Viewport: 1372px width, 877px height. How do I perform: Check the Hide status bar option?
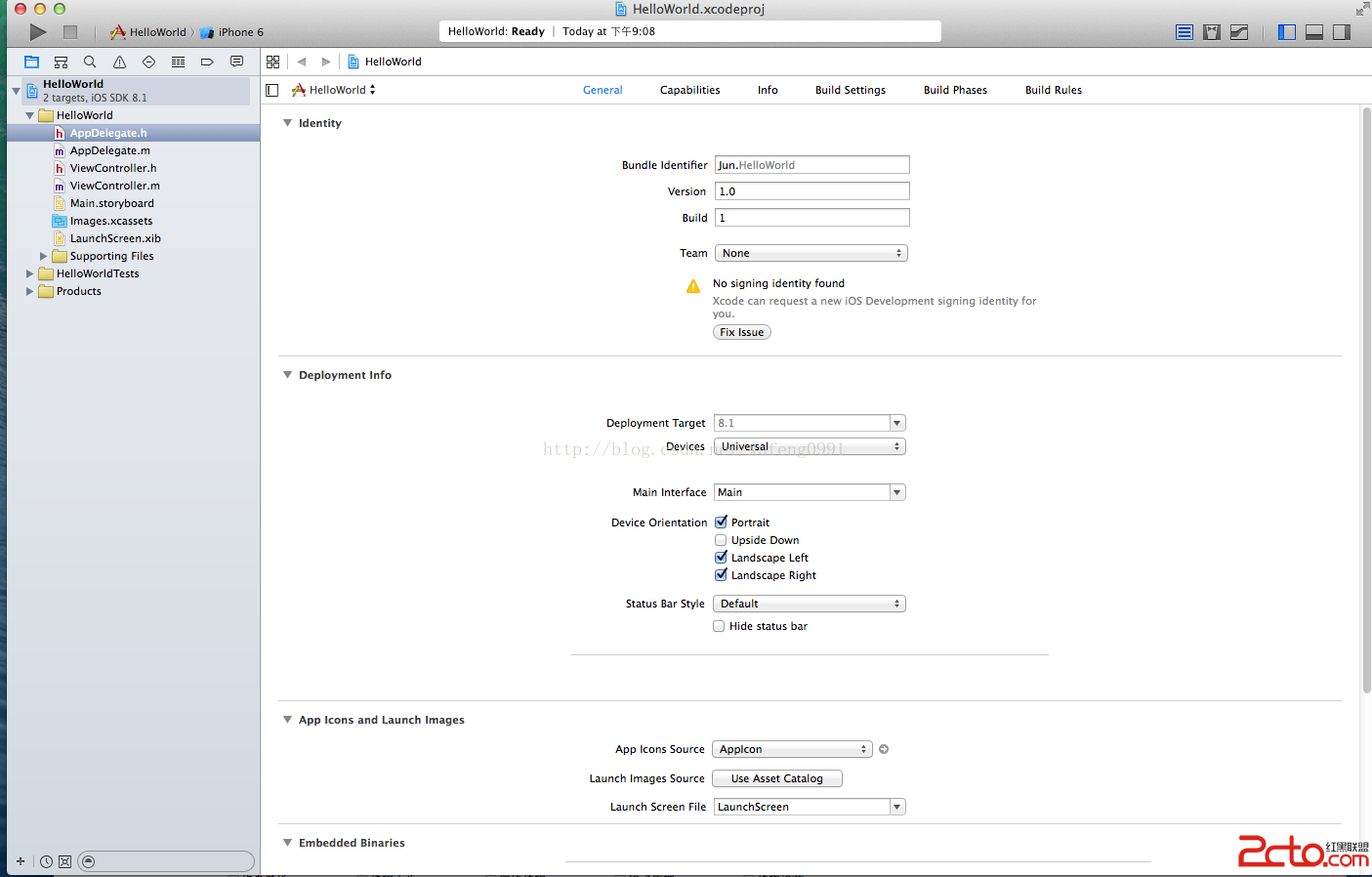click(x=719, y=626)
